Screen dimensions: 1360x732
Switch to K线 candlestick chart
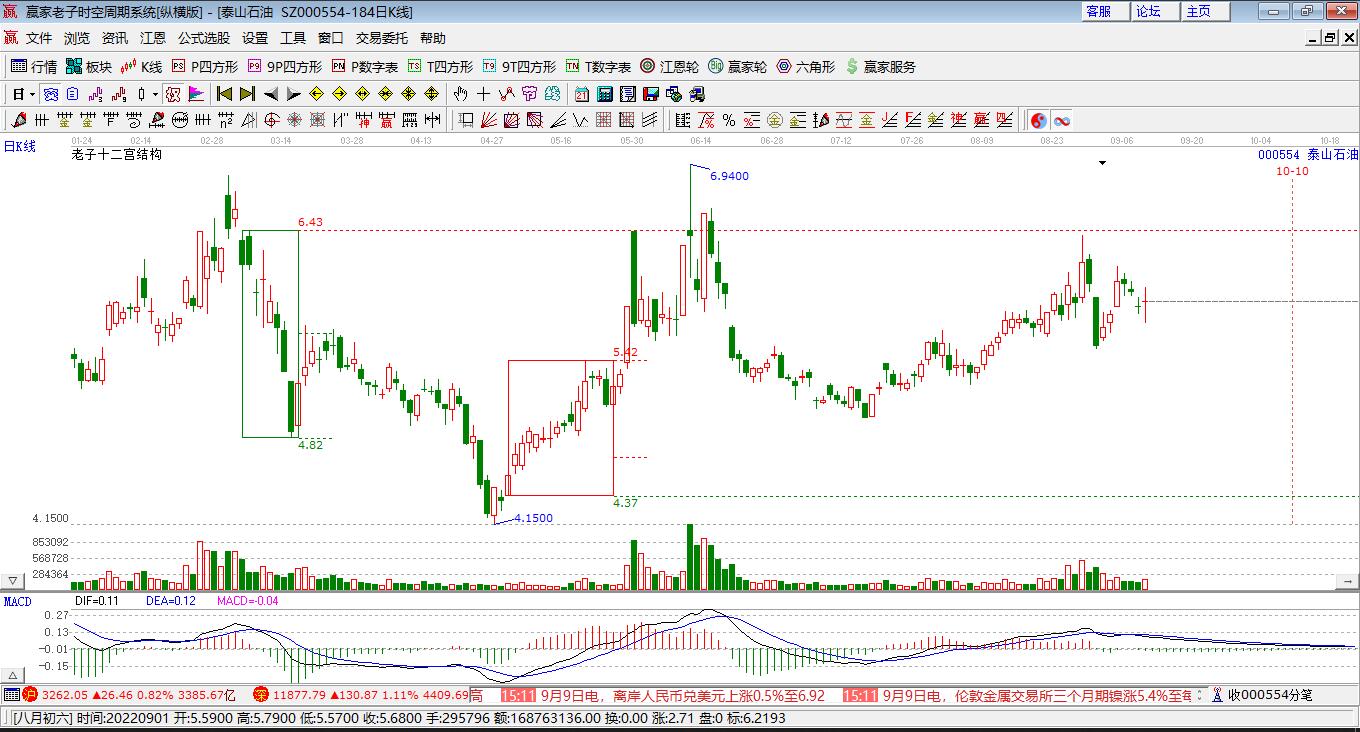[141, 67]
